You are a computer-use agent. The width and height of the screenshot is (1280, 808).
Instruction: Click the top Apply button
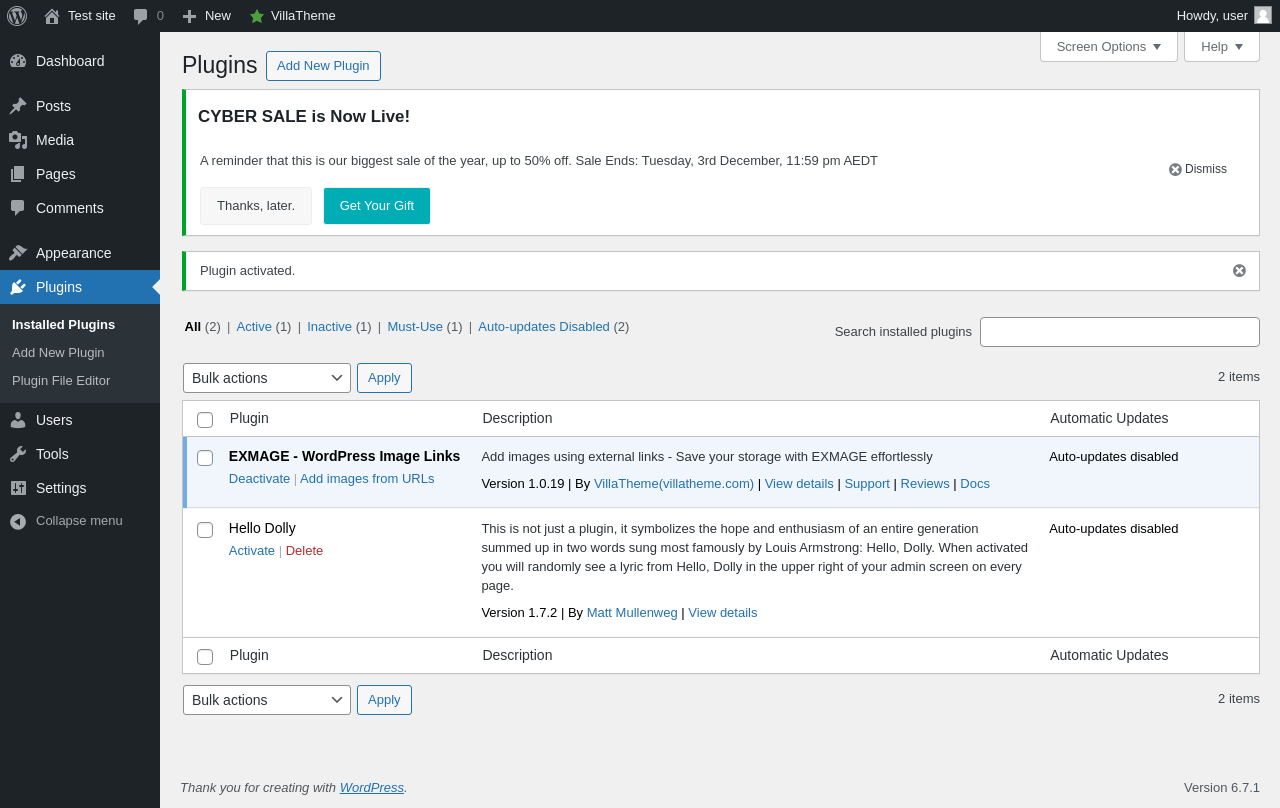[384, 378]
